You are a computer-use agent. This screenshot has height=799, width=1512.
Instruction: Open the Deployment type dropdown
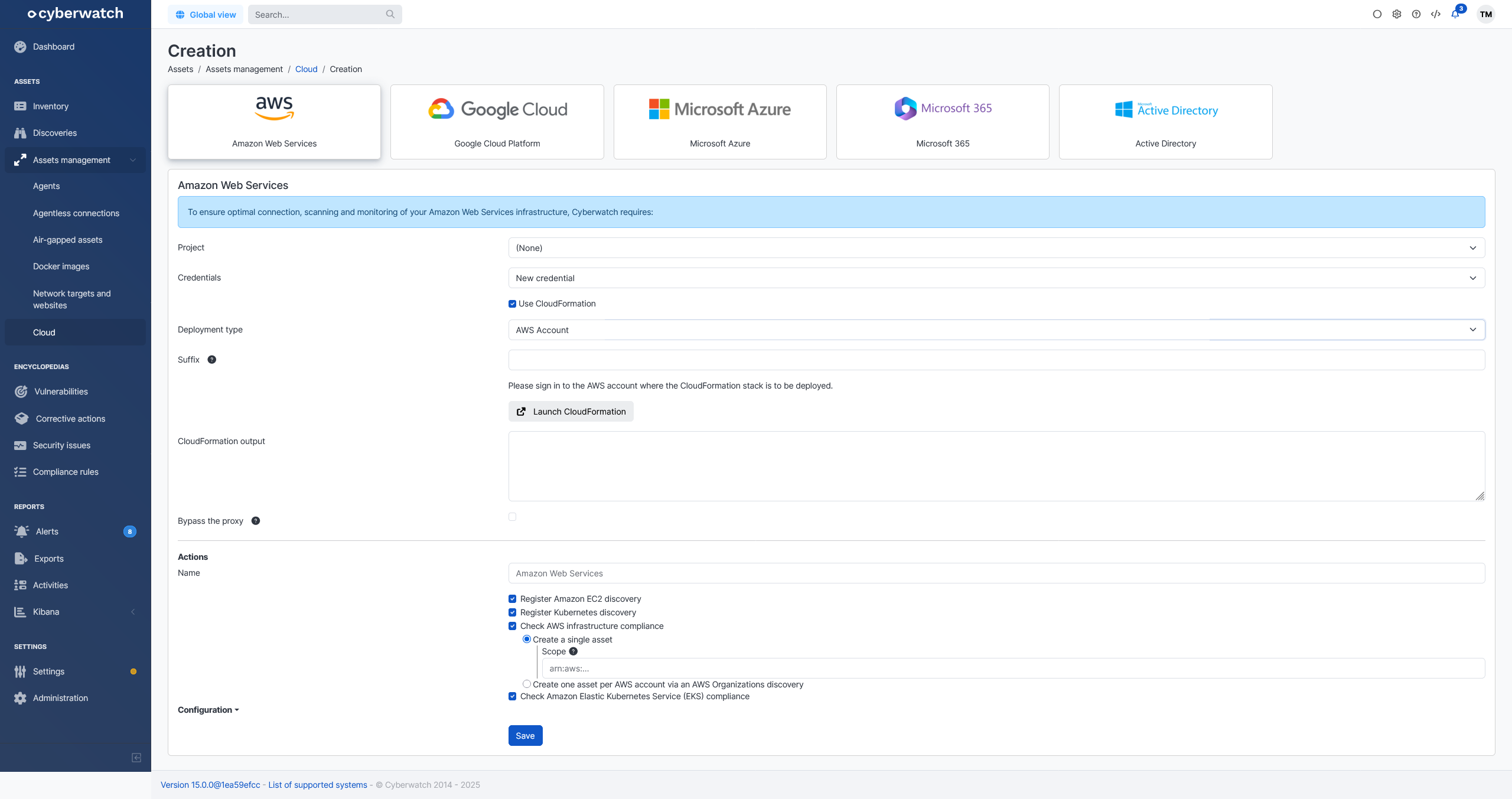pos(996,330)
